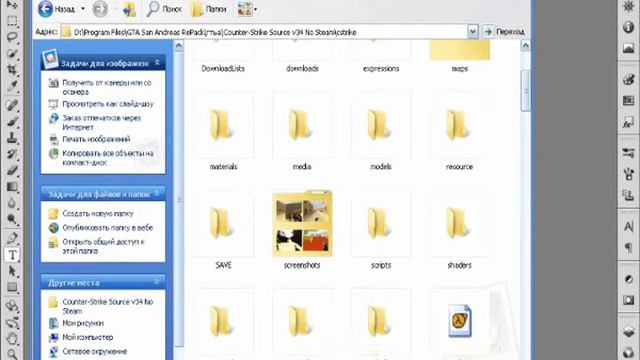Open the Назад history dropdown arrow

83,9
